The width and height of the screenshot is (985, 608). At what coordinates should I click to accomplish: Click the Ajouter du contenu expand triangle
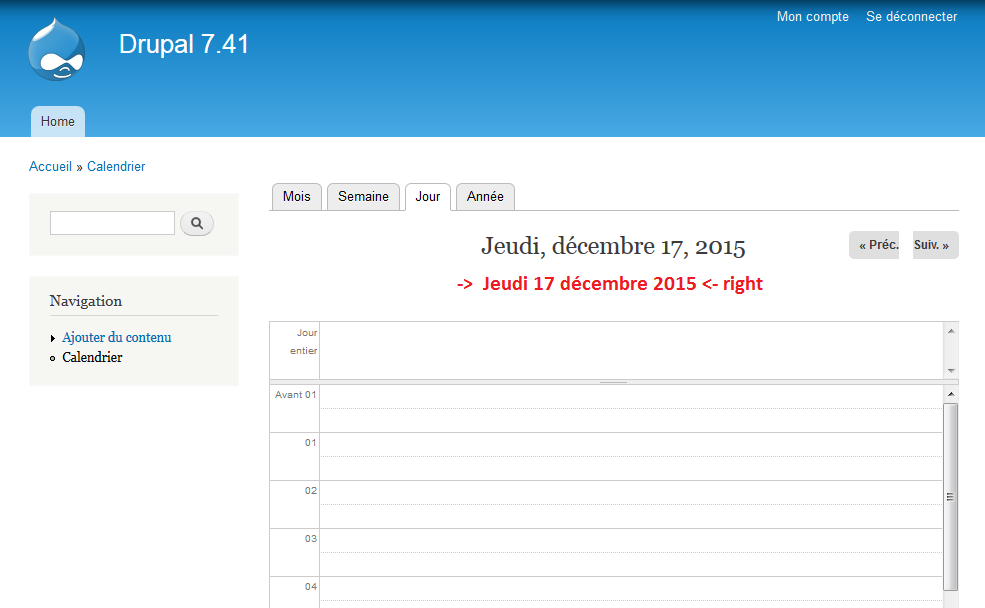[53, 339]
